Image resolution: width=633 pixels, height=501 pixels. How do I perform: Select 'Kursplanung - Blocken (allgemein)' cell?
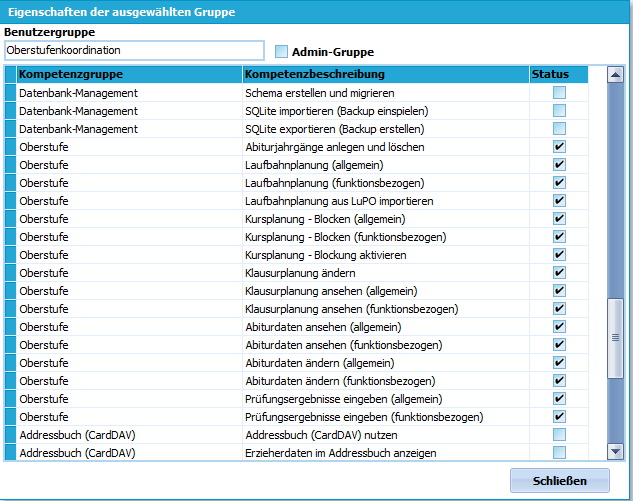[386, 219]
